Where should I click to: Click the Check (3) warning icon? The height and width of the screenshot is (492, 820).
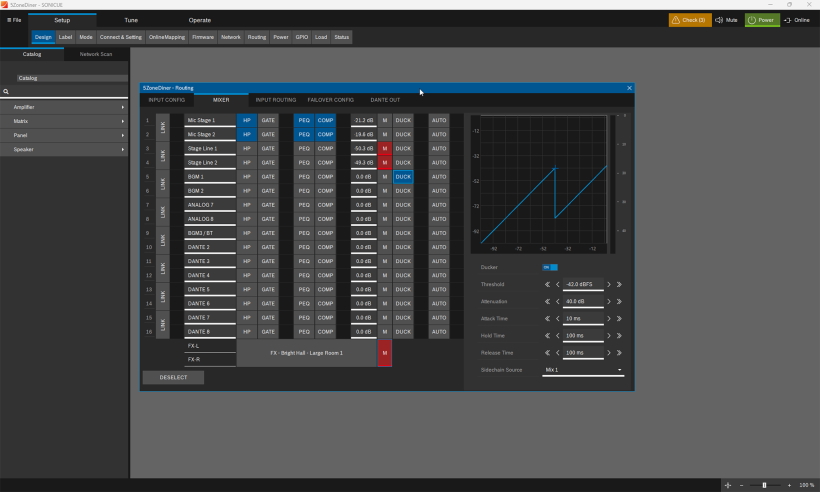point(676,20)
